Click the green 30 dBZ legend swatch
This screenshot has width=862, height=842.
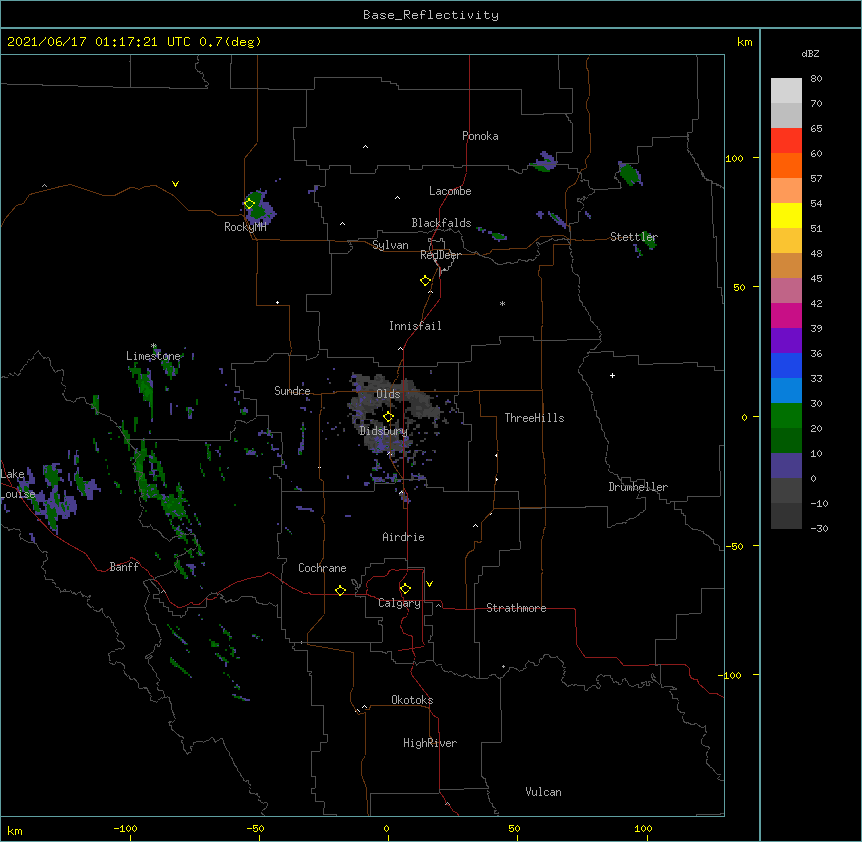786,416
